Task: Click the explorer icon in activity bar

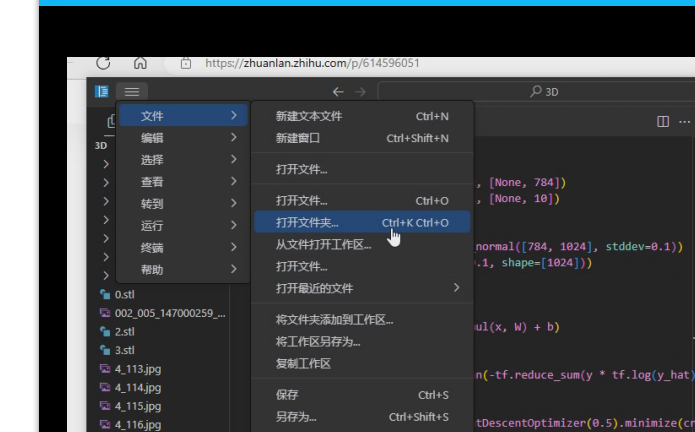Action: coord(111,121)
